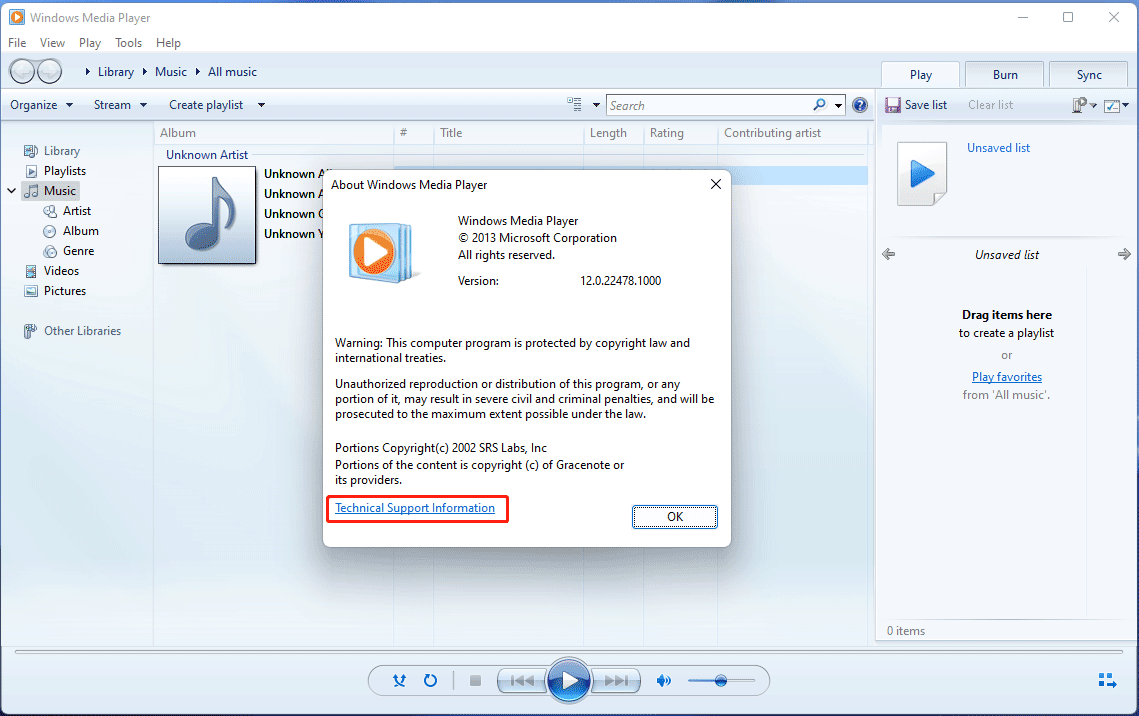Open the Play menu

pos(90,43)
